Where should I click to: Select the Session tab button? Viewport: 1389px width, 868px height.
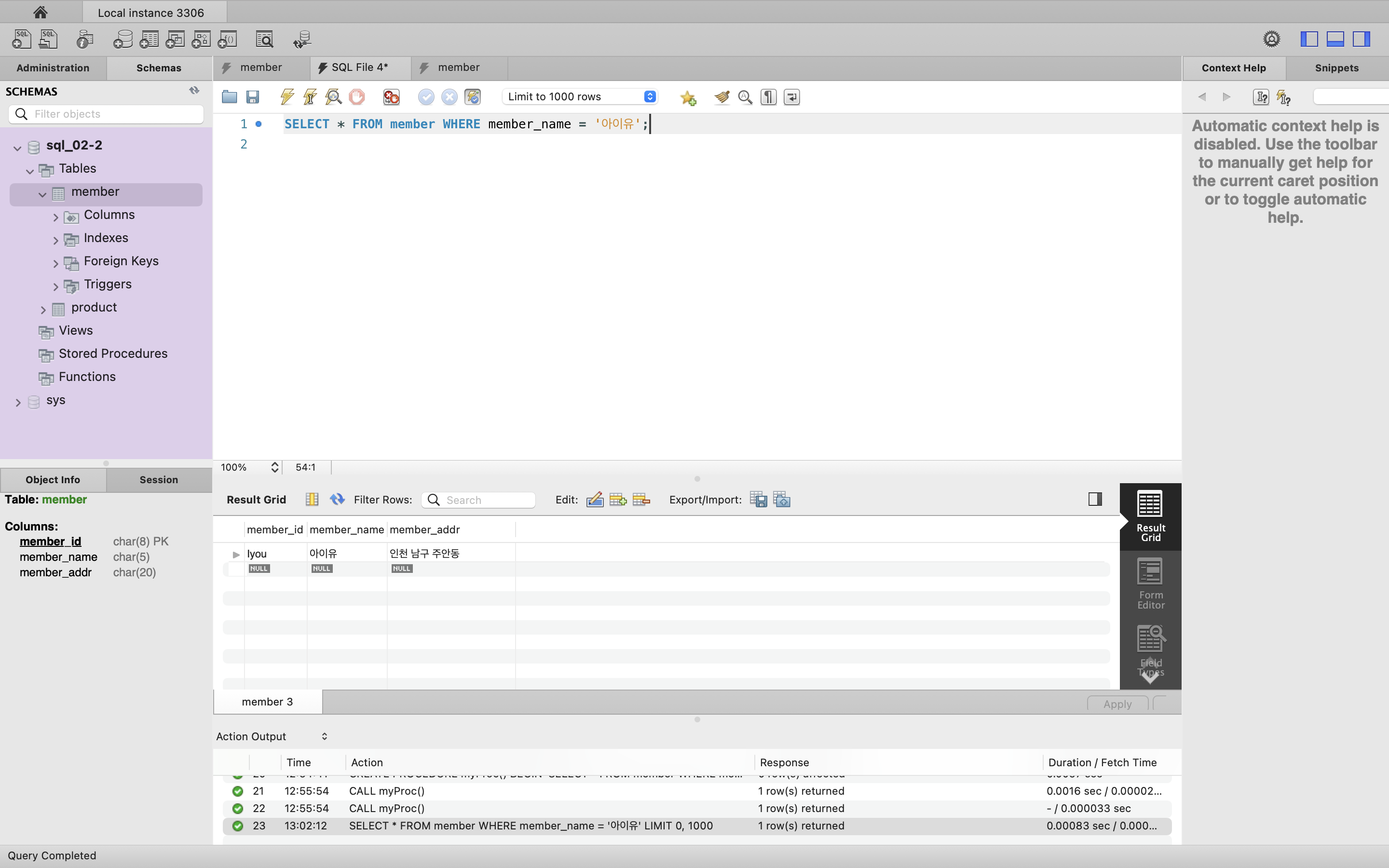pos(158,479)
